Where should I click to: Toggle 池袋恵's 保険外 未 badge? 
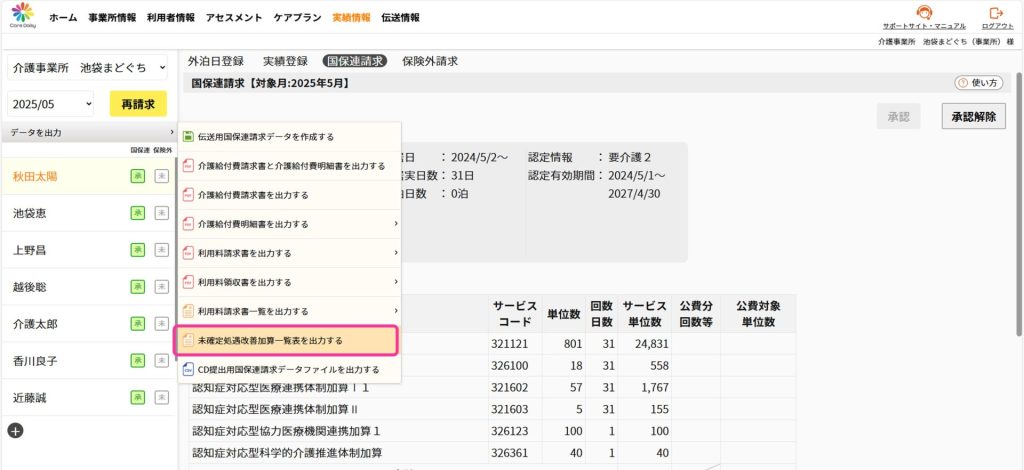click(161, 213)
